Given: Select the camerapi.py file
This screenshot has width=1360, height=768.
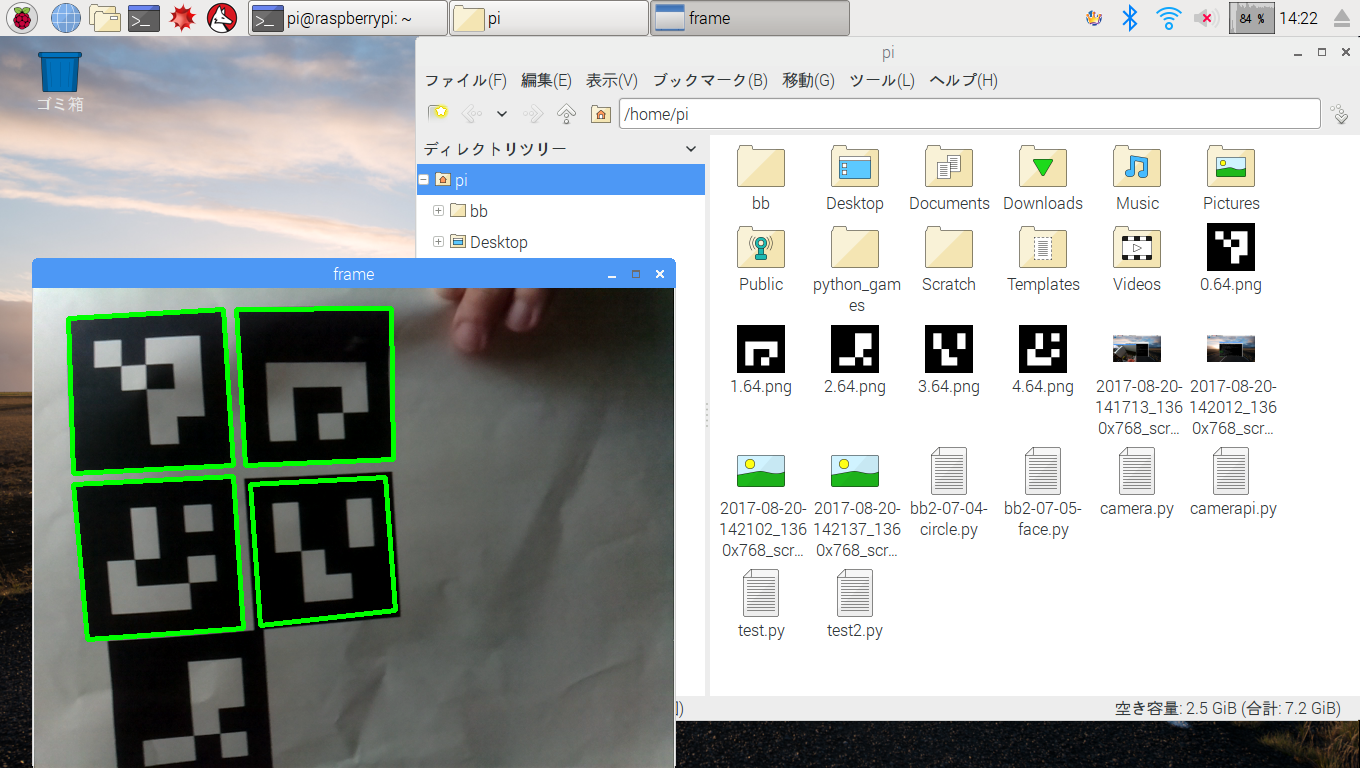Looking at the screenshot, I should pos(1231,483).
